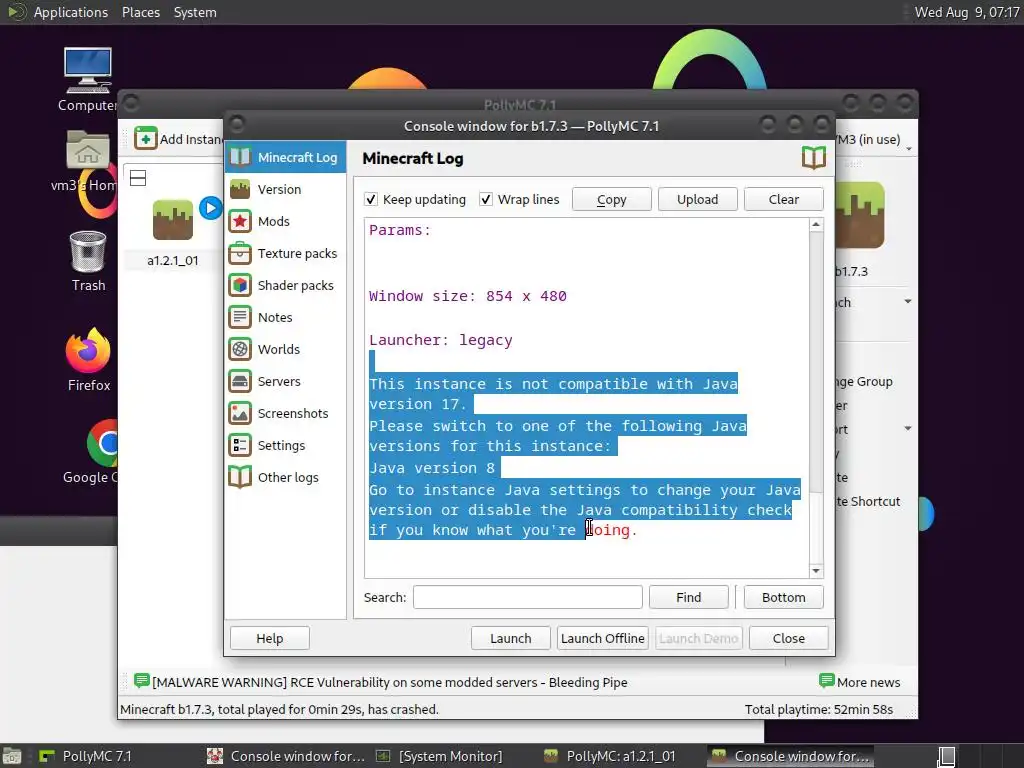1024x768 pixels.
Task: Click the Worlds globe icon
Action: [240, 349]
